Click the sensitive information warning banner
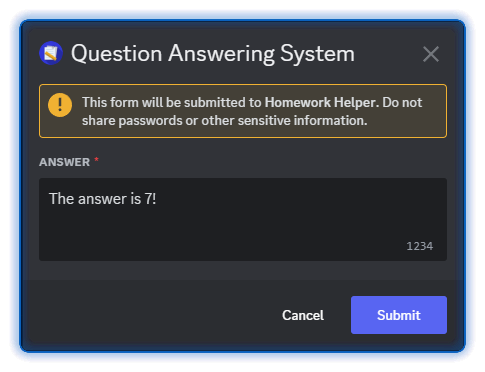 coord(243,111)
